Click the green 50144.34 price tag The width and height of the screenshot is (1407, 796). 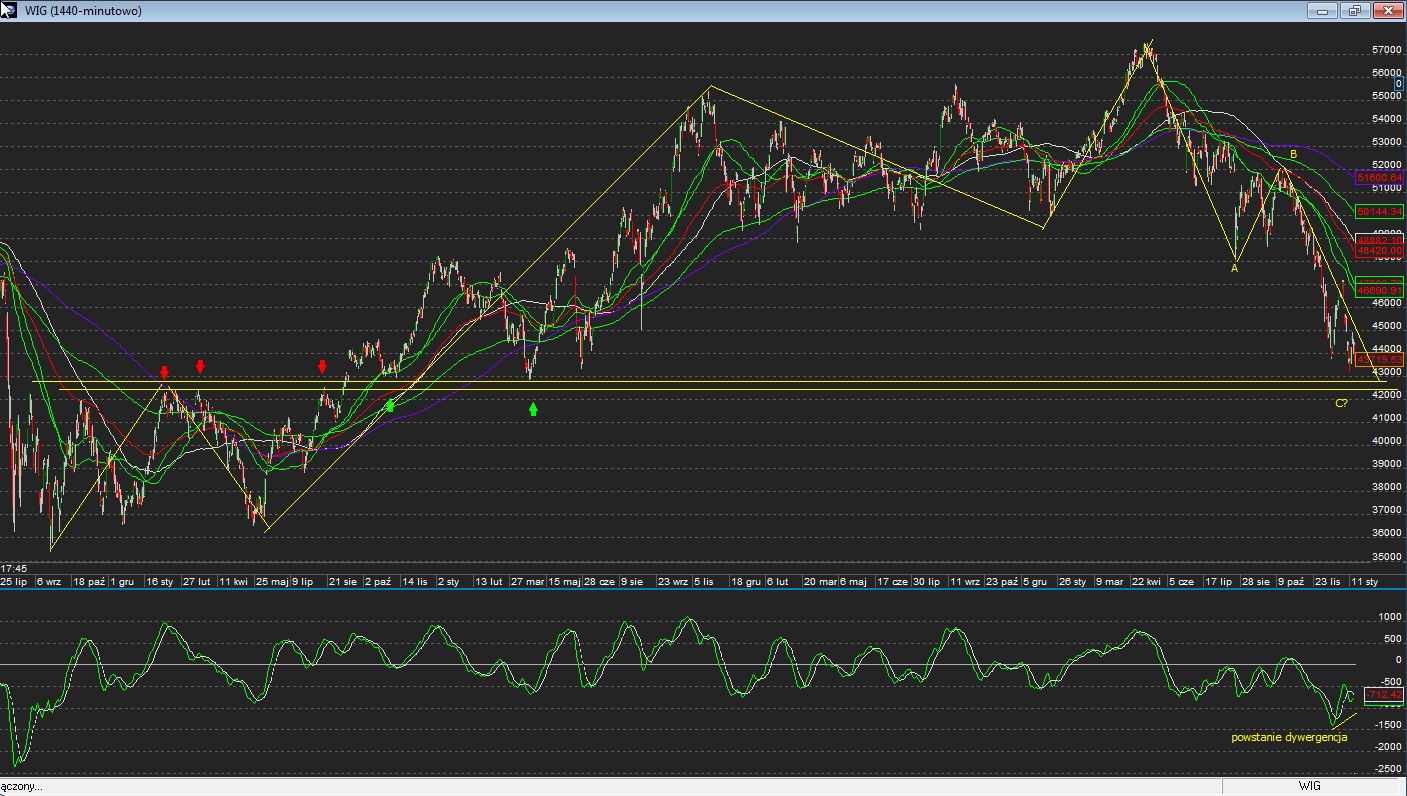pos(1380,211)
